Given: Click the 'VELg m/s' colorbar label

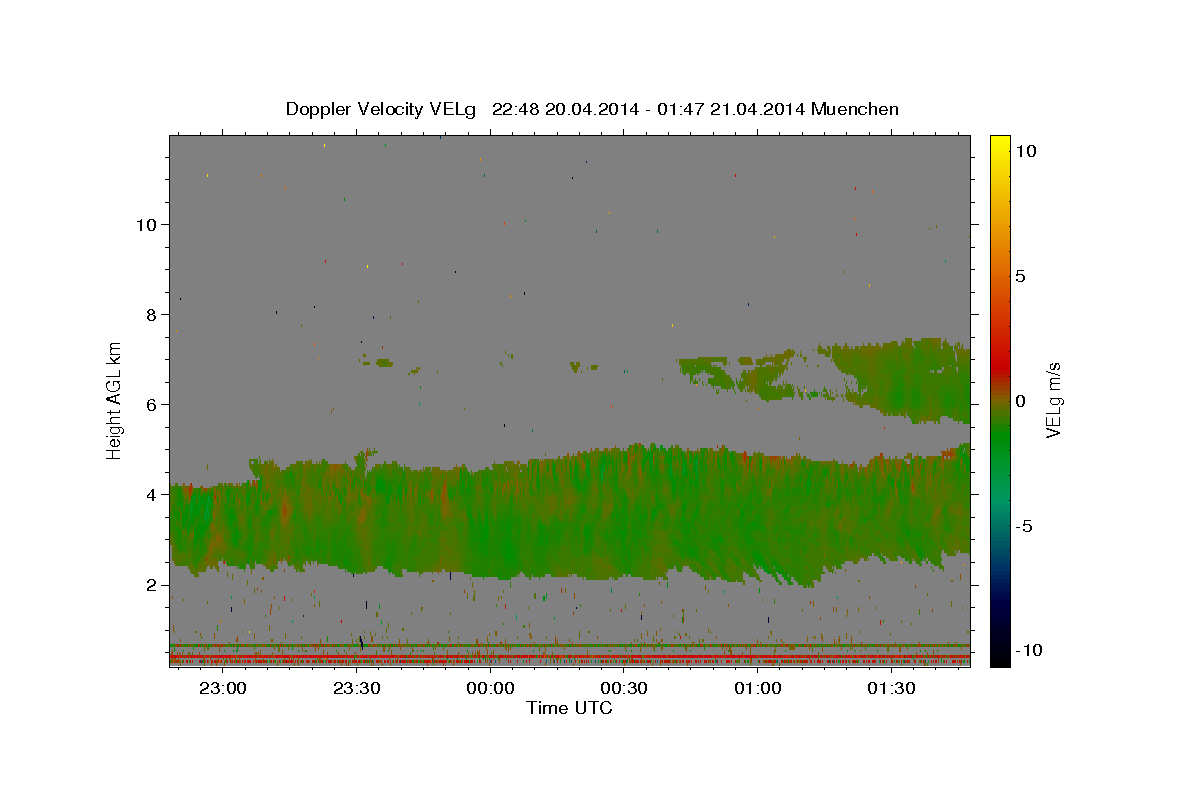Looking at the screenshot, I should pyautogui.click(x=1053, y=401).
